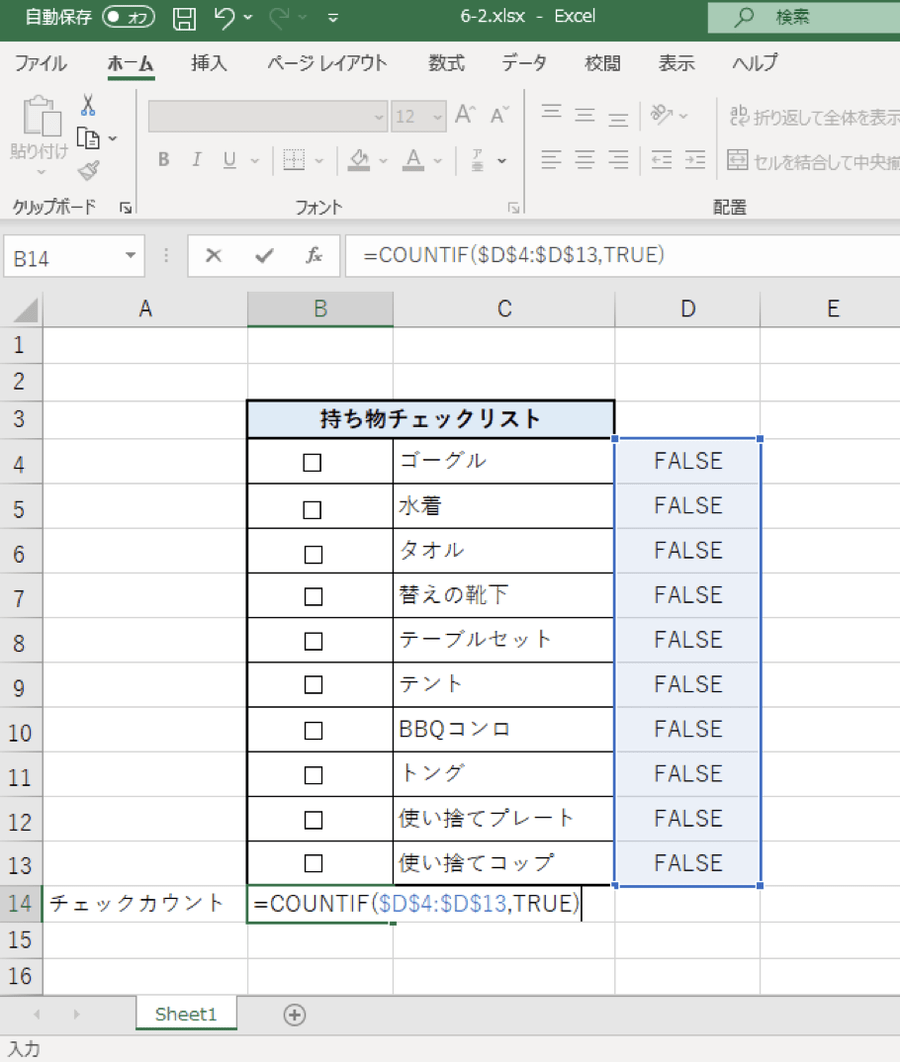This screenshot has width=900, height=1062.
Task: Click the Save floppy disk icon
Action: [184, 17]
